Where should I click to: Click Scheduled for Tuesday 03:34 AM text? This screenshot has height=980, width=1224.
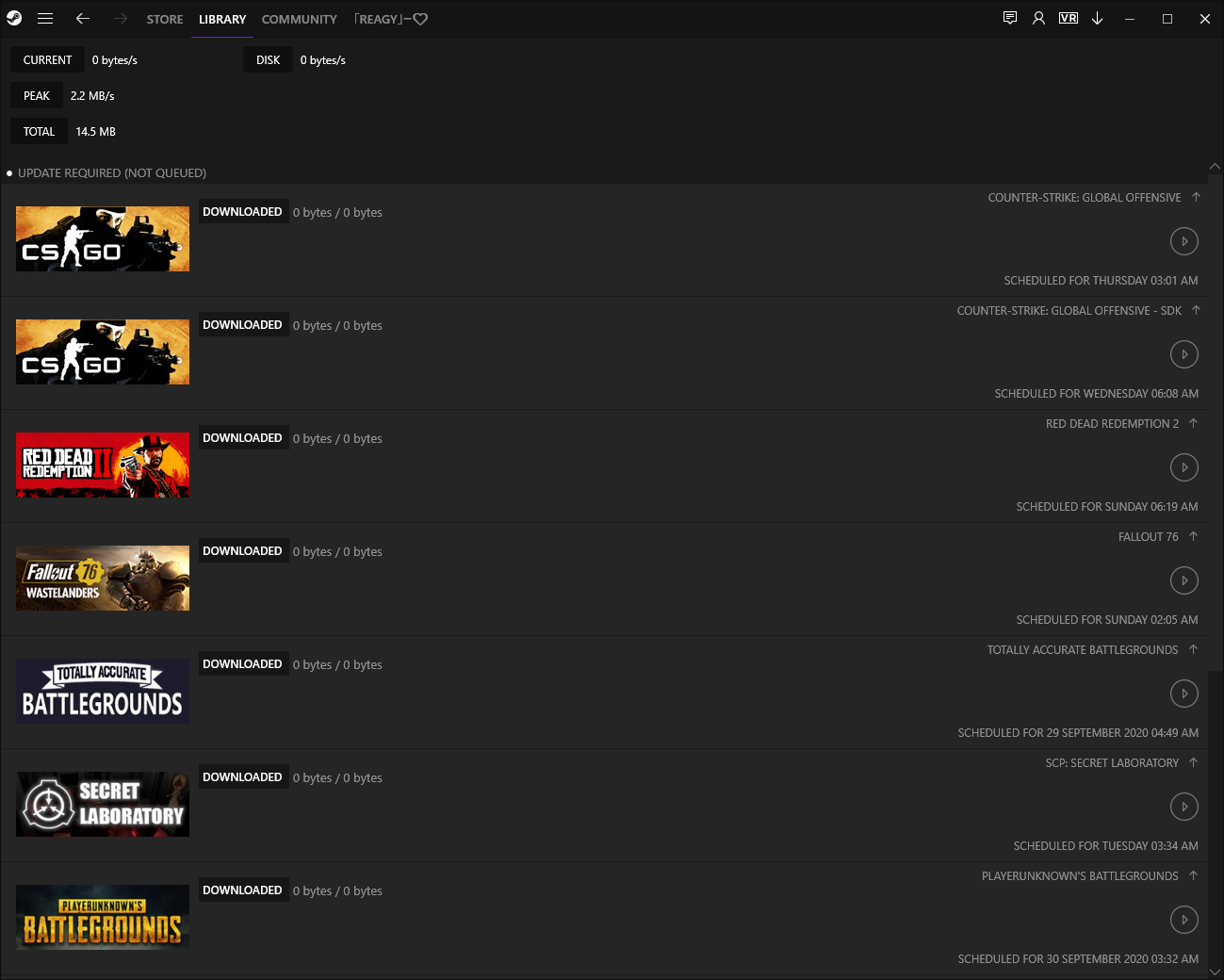(1105, 846)
